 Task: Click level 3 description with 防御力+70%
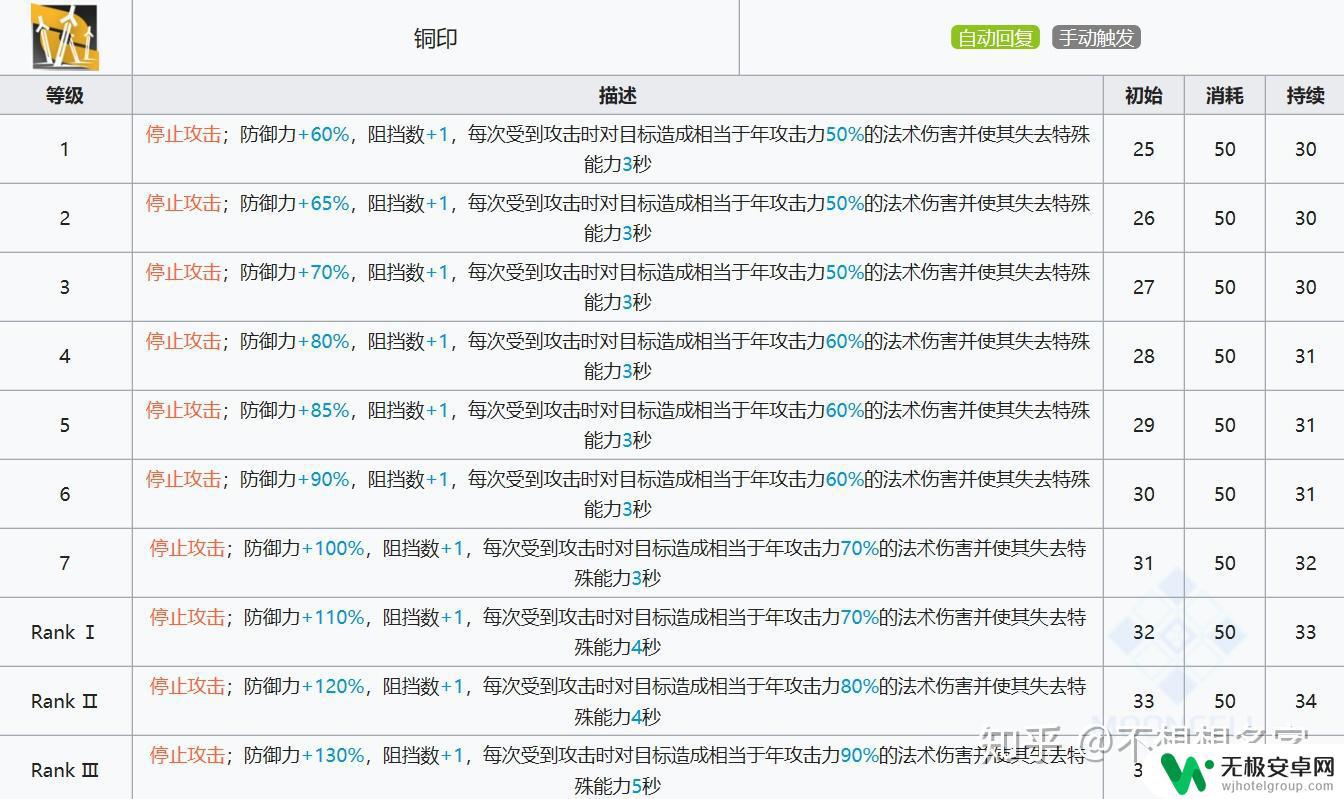pos(617,287)
